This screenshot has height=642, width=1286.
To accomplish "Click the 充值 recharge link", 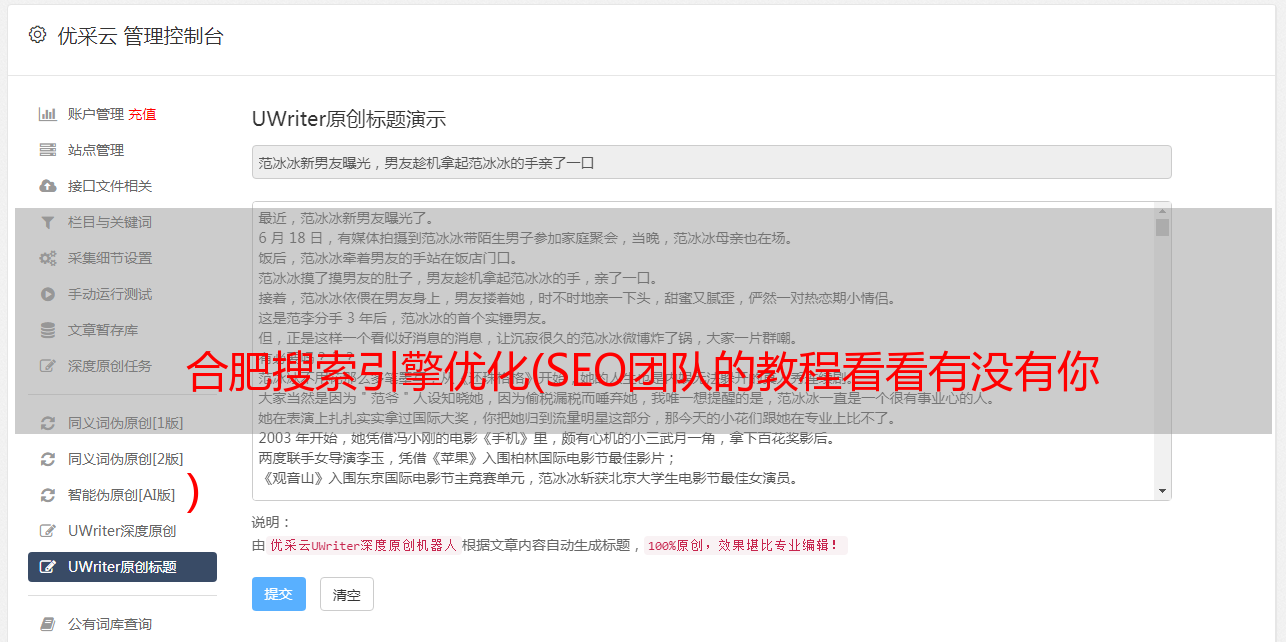I will click(x=142, y=114).
